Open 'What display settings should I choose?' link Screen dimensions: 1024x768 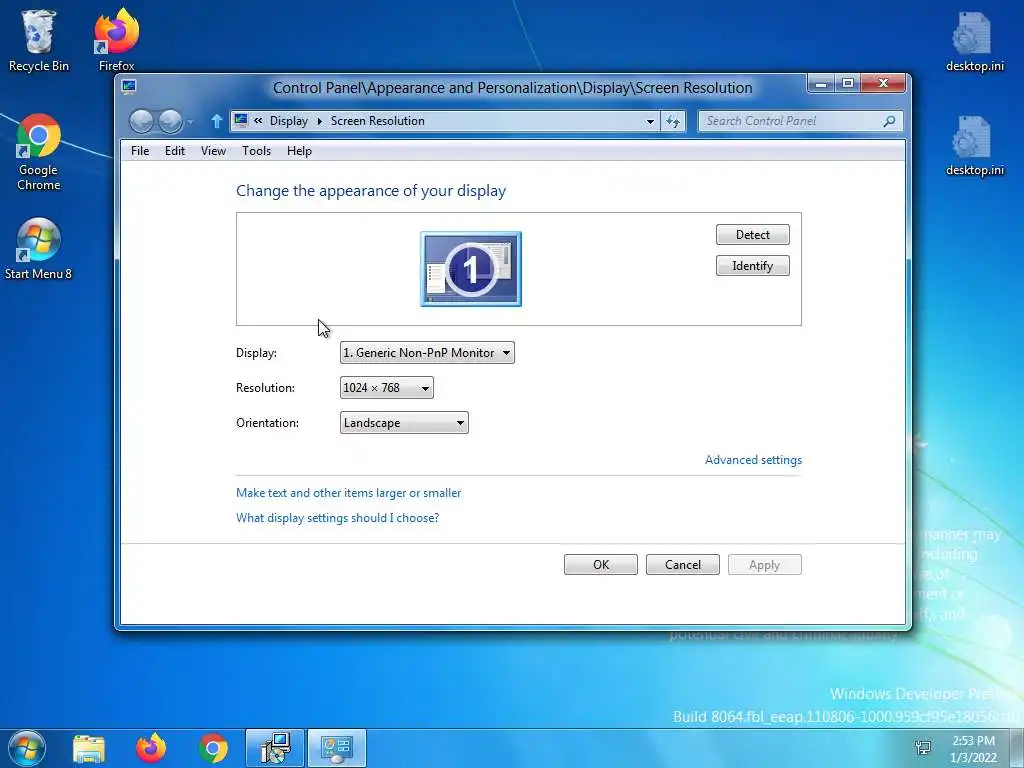coord(338,518)
